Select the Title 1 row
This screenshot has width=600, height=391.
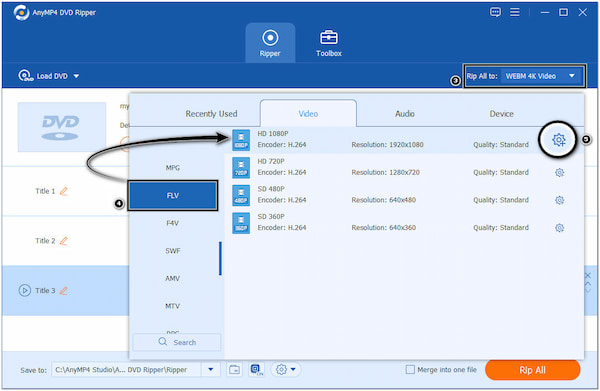coord(65,191)
